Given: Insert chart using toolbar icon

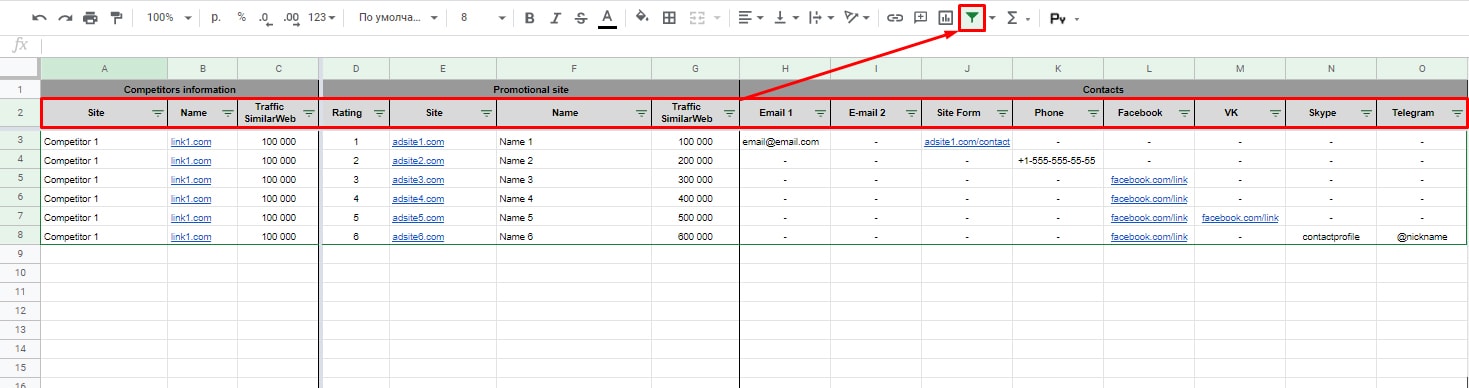Looking at the screenshot, I should click(945, 18).
